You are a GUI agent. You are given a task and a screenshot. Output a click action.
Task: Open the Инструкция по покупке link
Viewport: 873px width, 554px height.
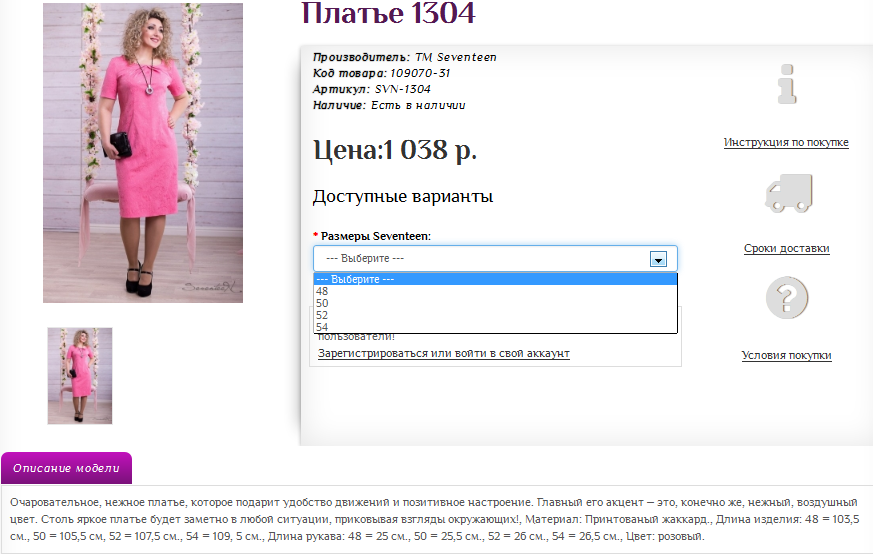click(x=786, y=143)
